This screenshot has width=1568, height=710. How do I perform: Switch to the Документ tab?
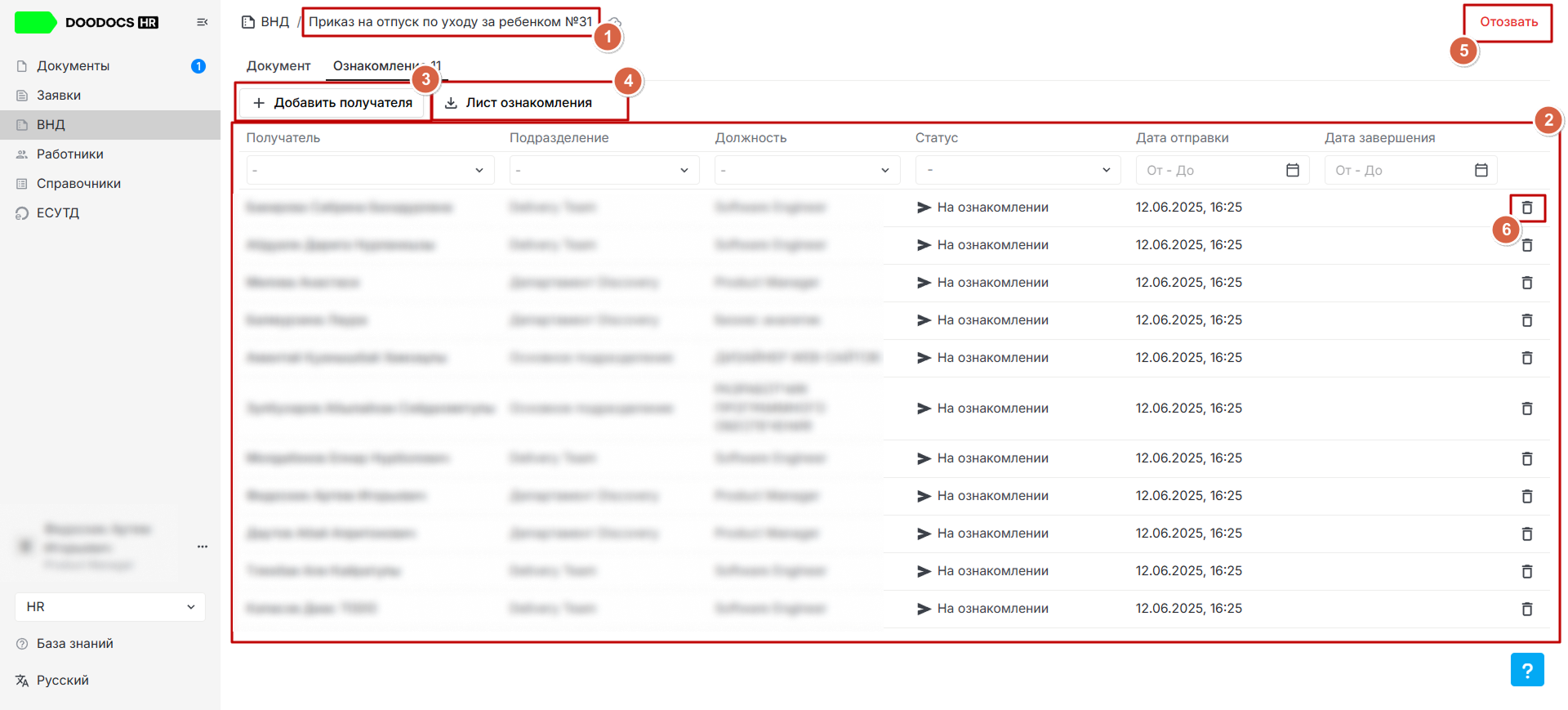pyautogui.click(x=278, y=66)
